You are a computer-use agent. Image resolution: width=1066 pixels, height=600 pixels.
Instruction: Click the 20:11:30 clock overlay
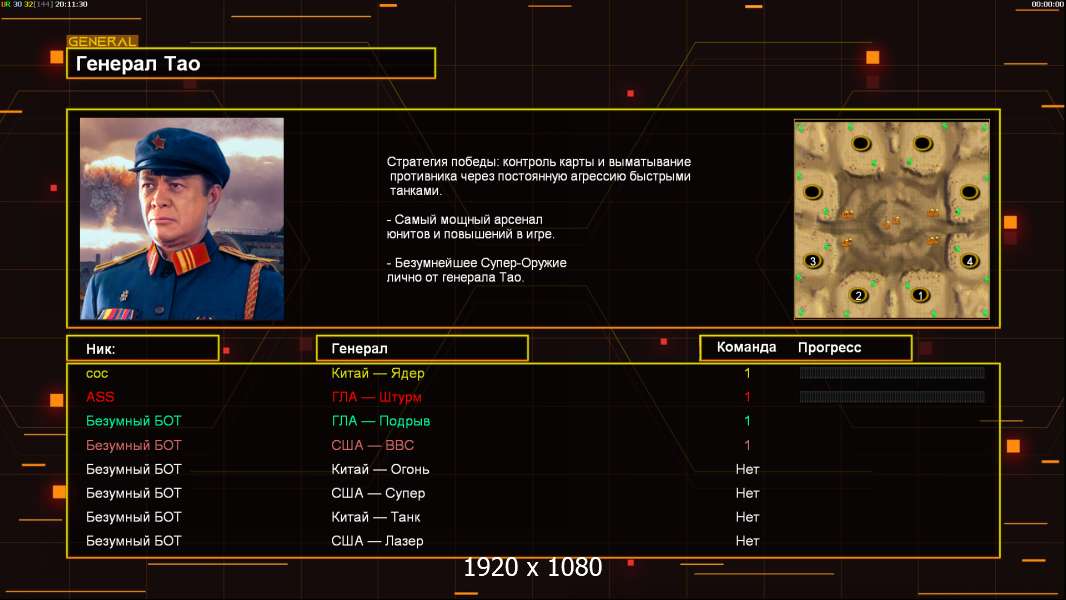tap(71, 4)
